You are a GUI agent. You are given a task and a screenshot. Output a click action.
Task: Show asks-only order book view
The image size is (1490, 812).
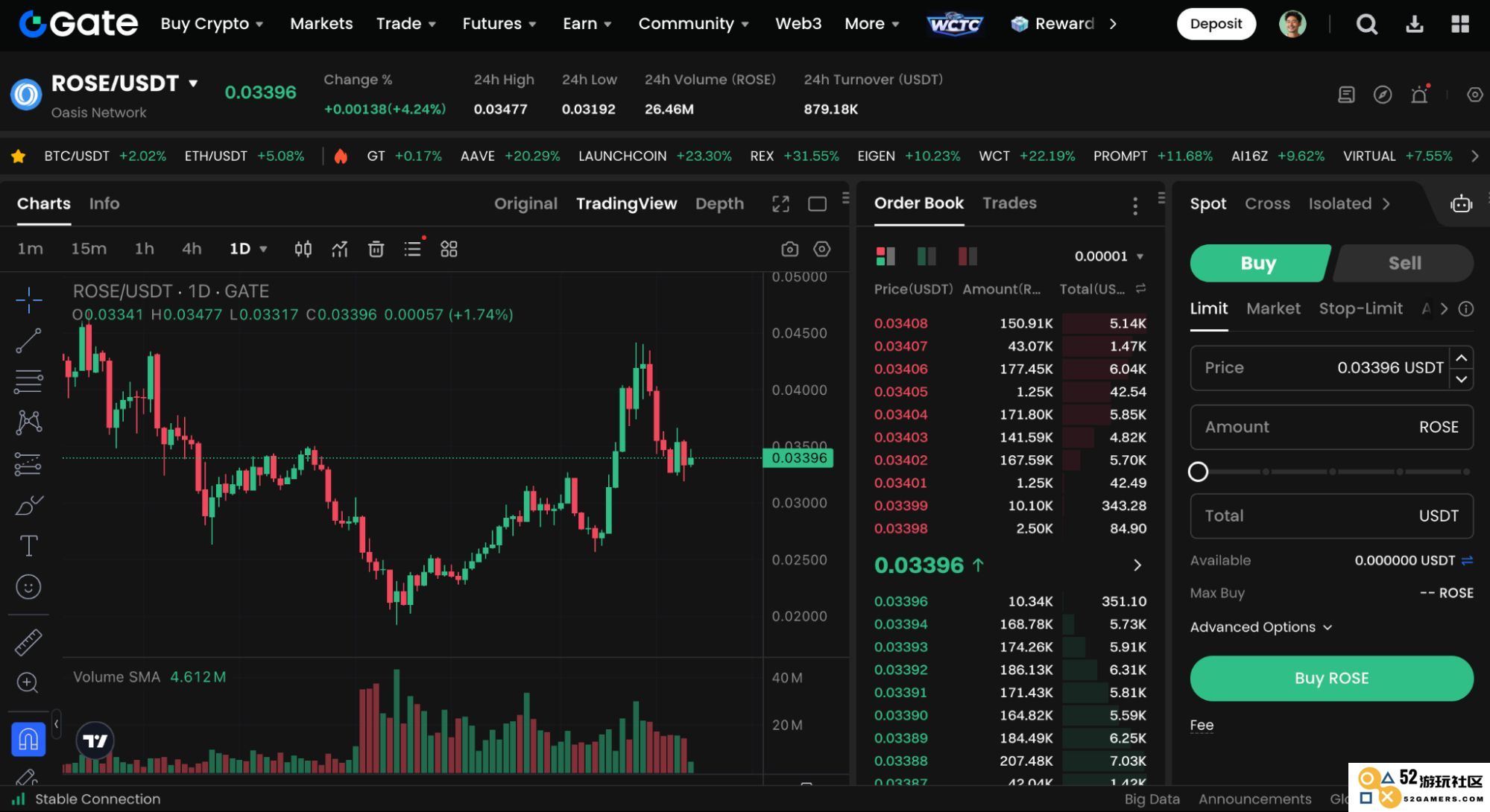(967, 256)
